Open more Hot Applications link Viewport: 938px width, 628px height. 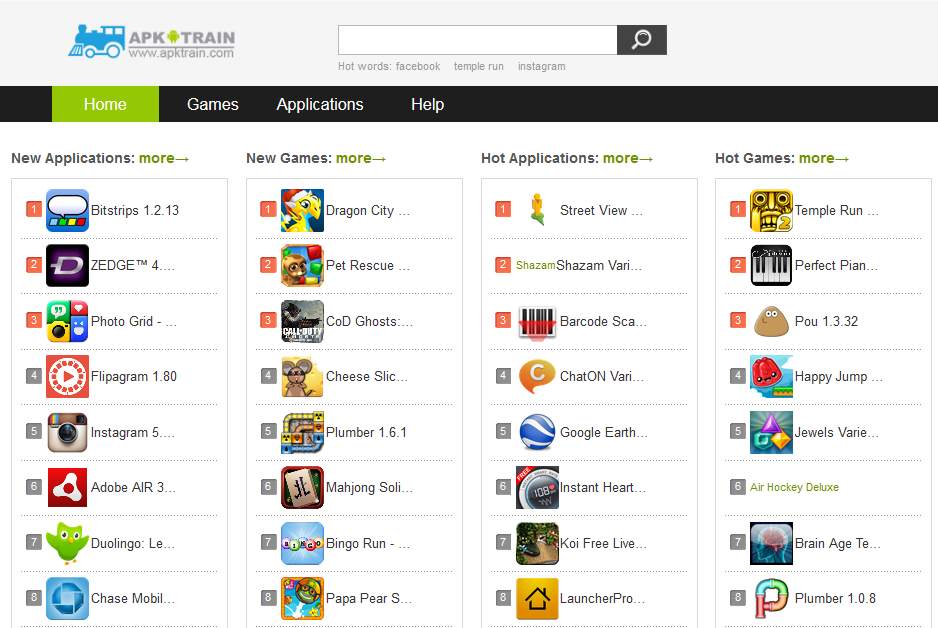(x=628, y=158)
